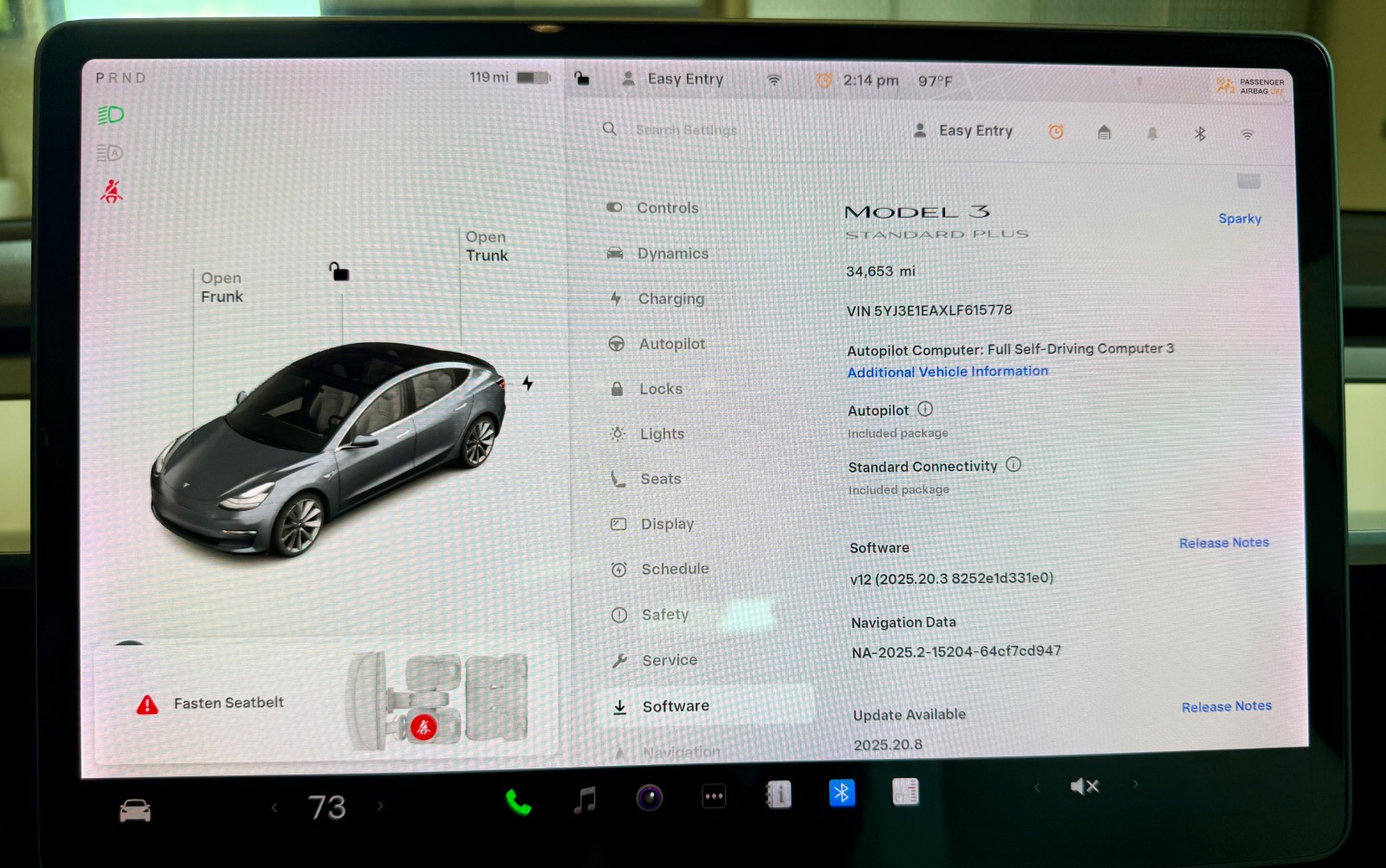
Task: Open the all apps three-dots launcher
Action: pos(714,796)
